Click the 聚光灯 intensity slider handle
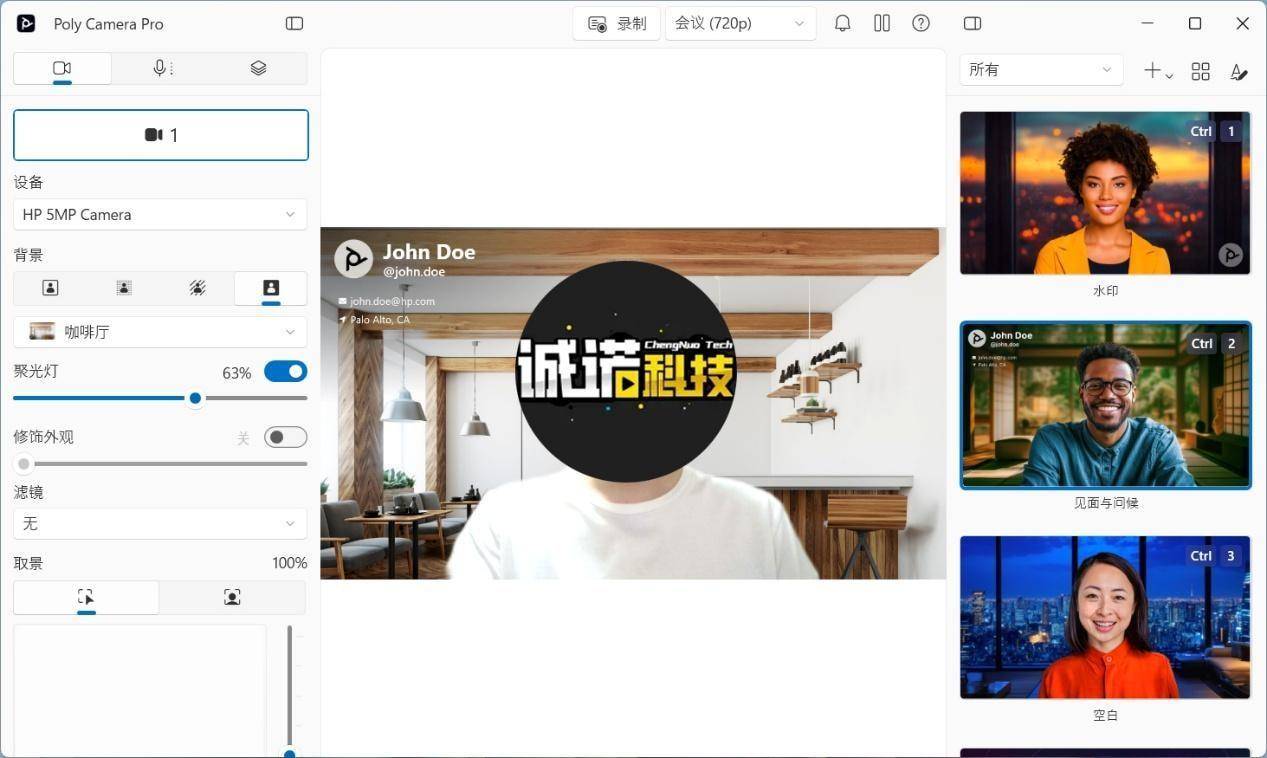1267x758 pixels. click(195, 398)
